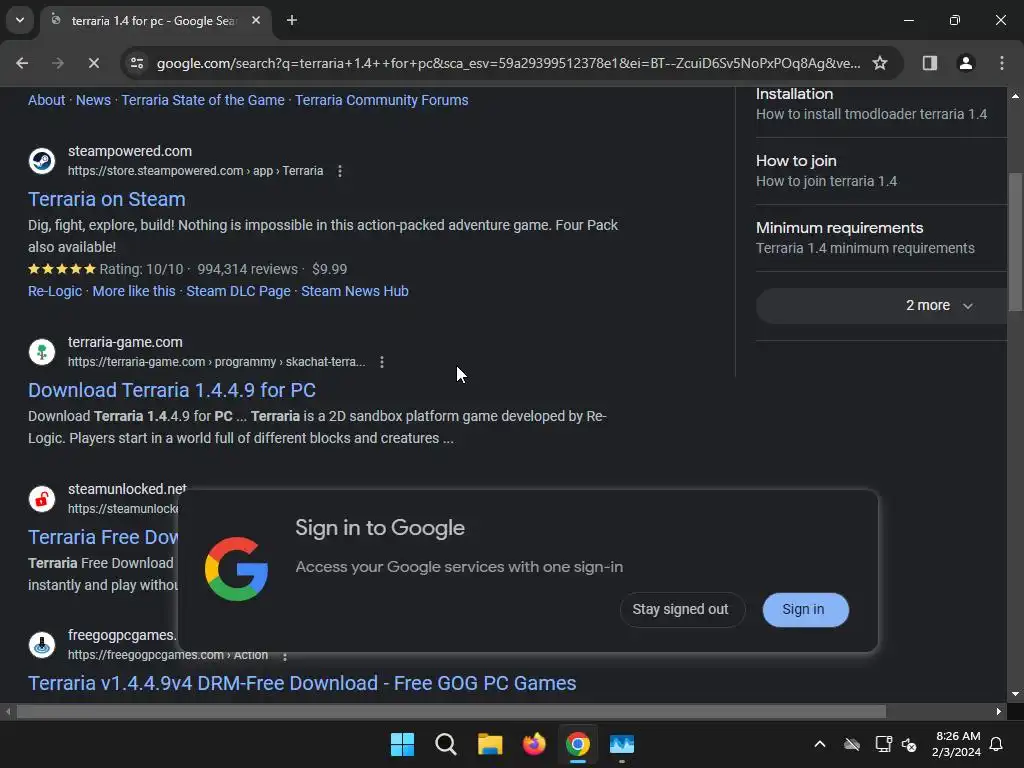Select the 'How to join' related topic

click(881, 171)
